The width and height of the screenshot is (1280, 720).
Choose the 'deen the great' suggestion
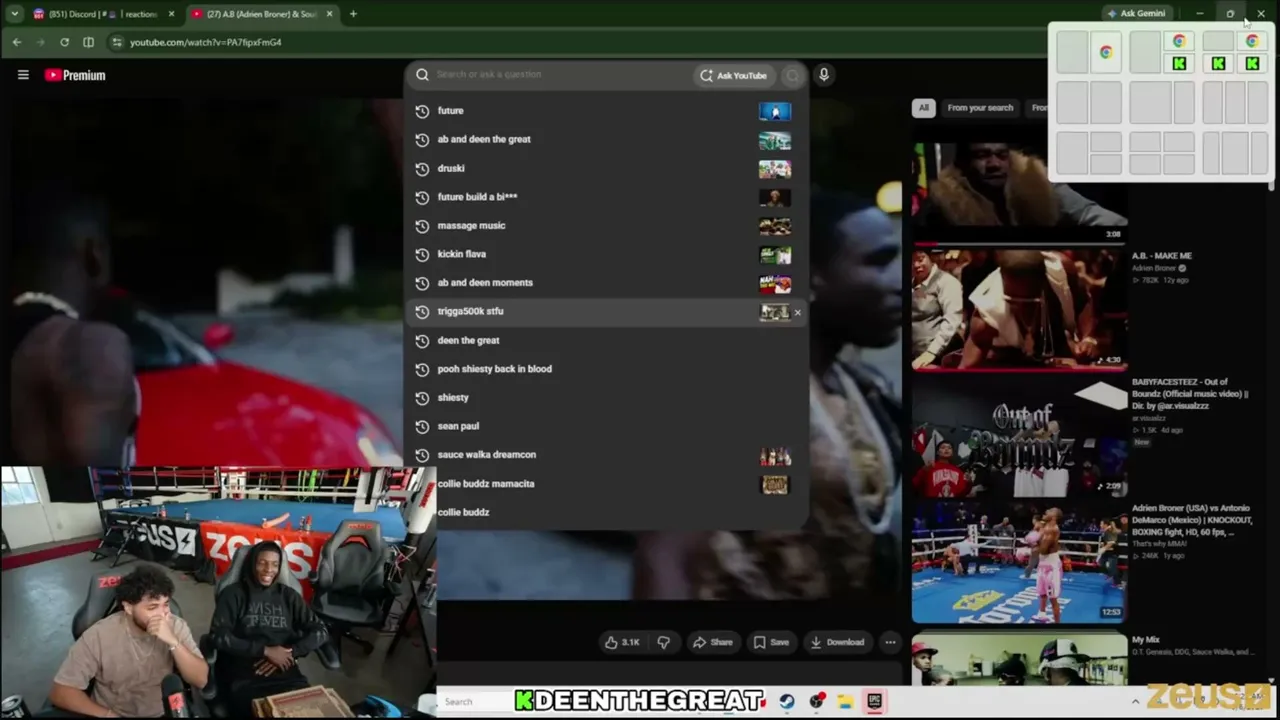pos(606,340)
